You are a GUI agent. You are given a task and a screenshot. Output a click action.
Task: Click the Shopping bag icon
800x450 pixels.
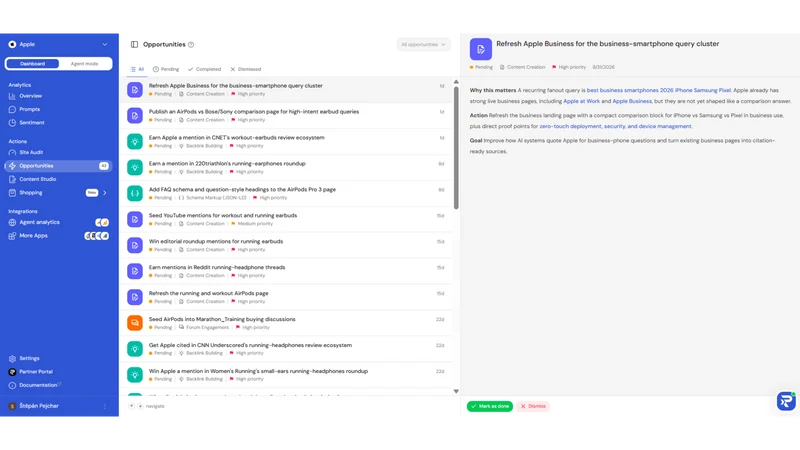coord(12,193)
